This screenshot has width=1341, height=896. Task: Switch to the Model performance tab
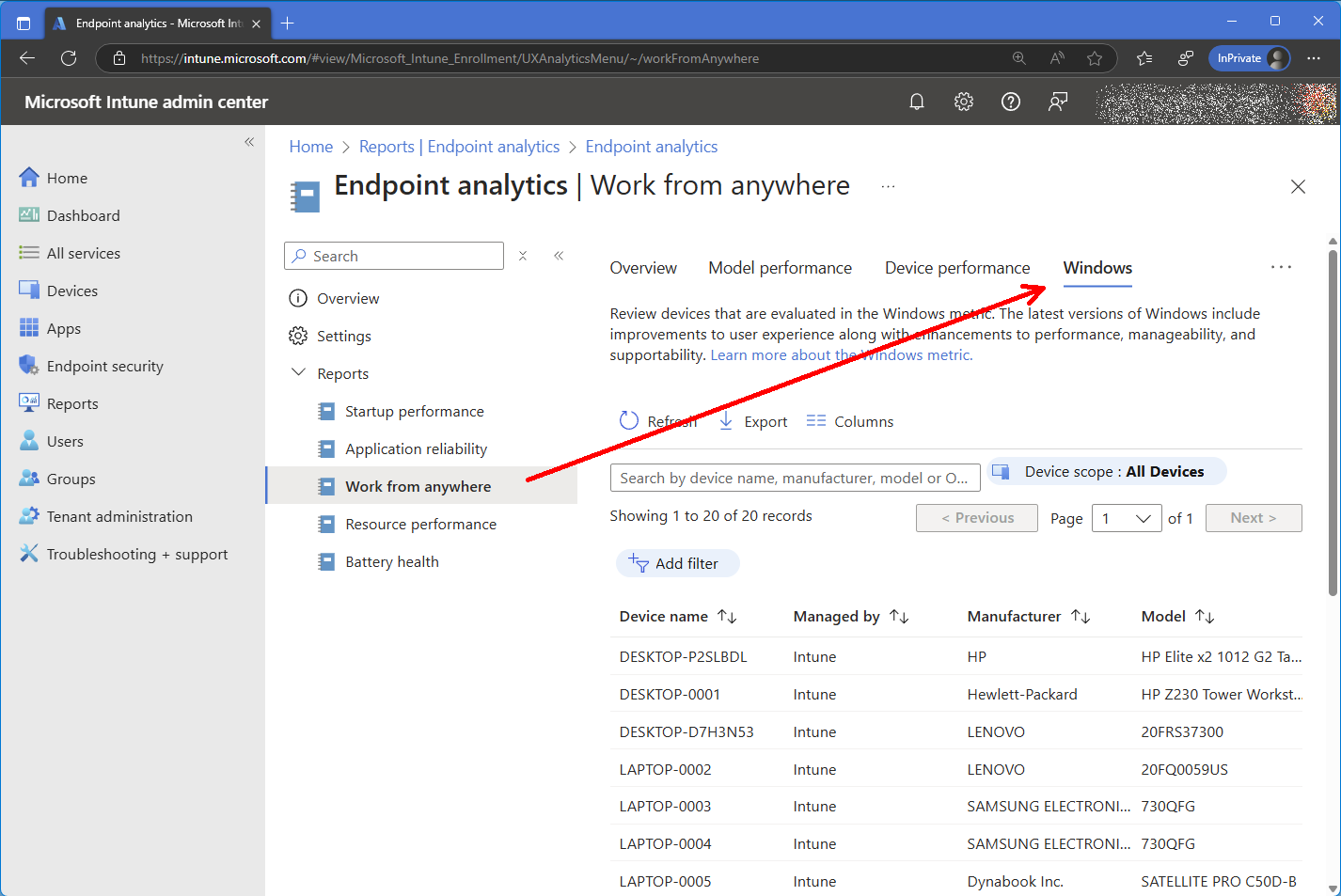point(780,268)
